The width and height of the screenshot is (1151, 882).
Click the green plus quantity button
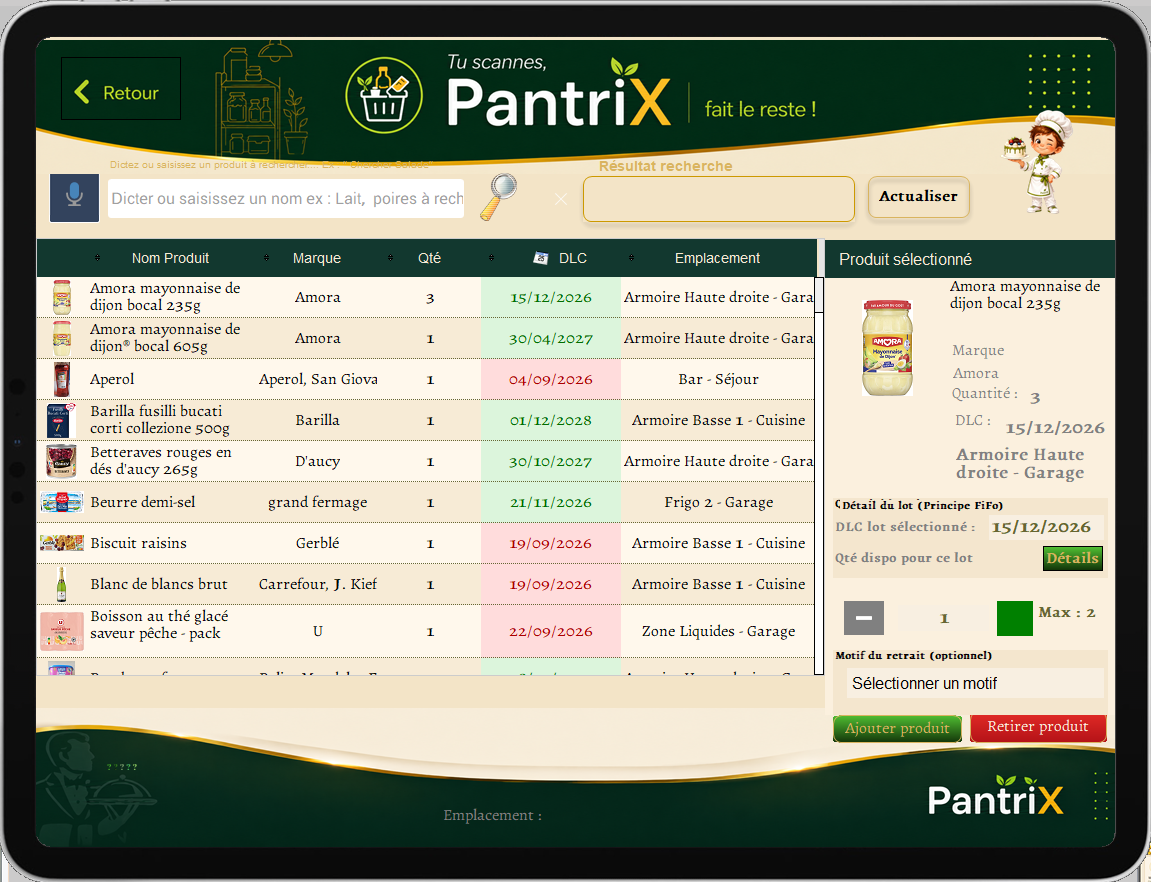[x=1015, y=618]
